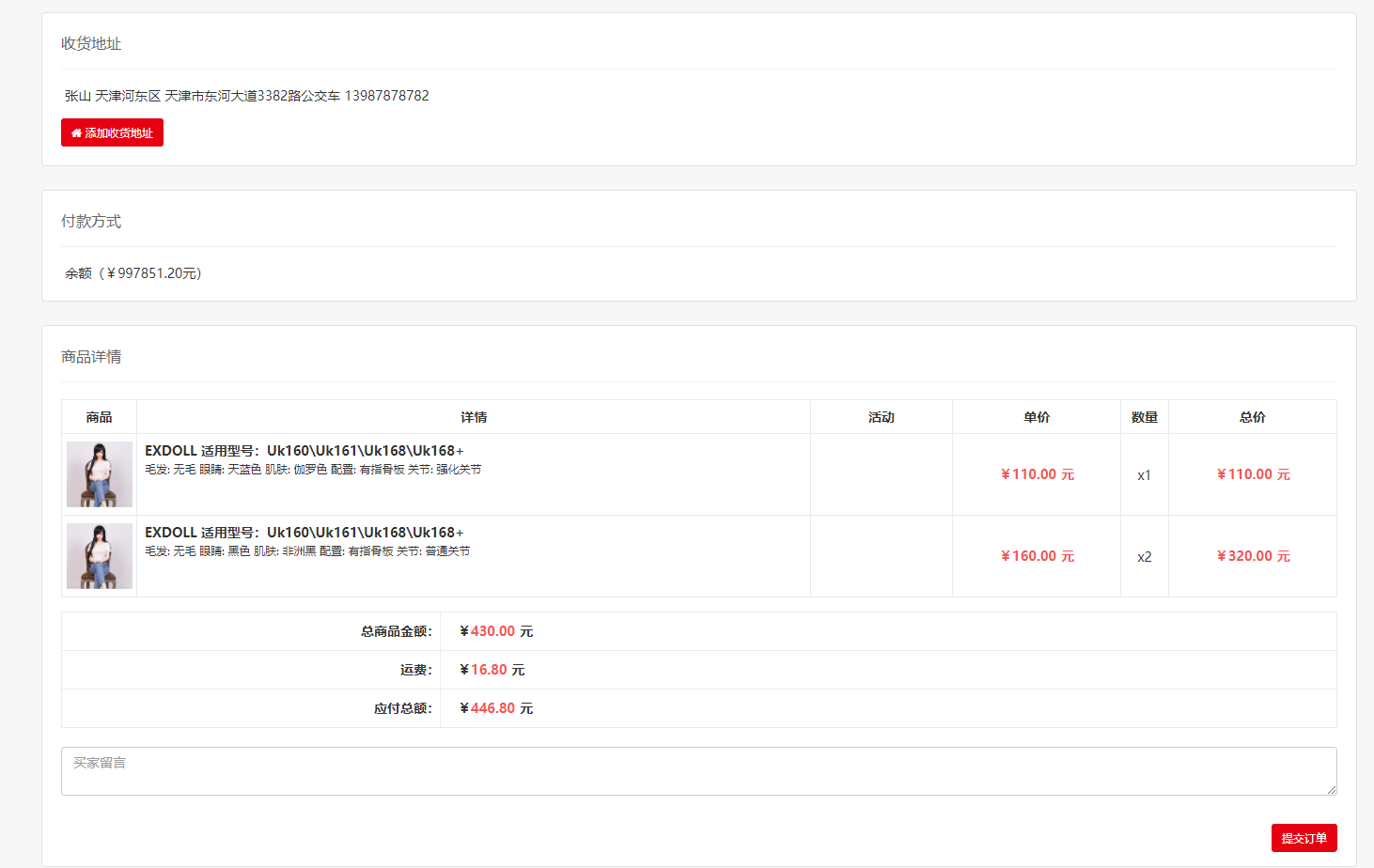
Task: Click the ¥320.00 row total
Action: 1253,556
